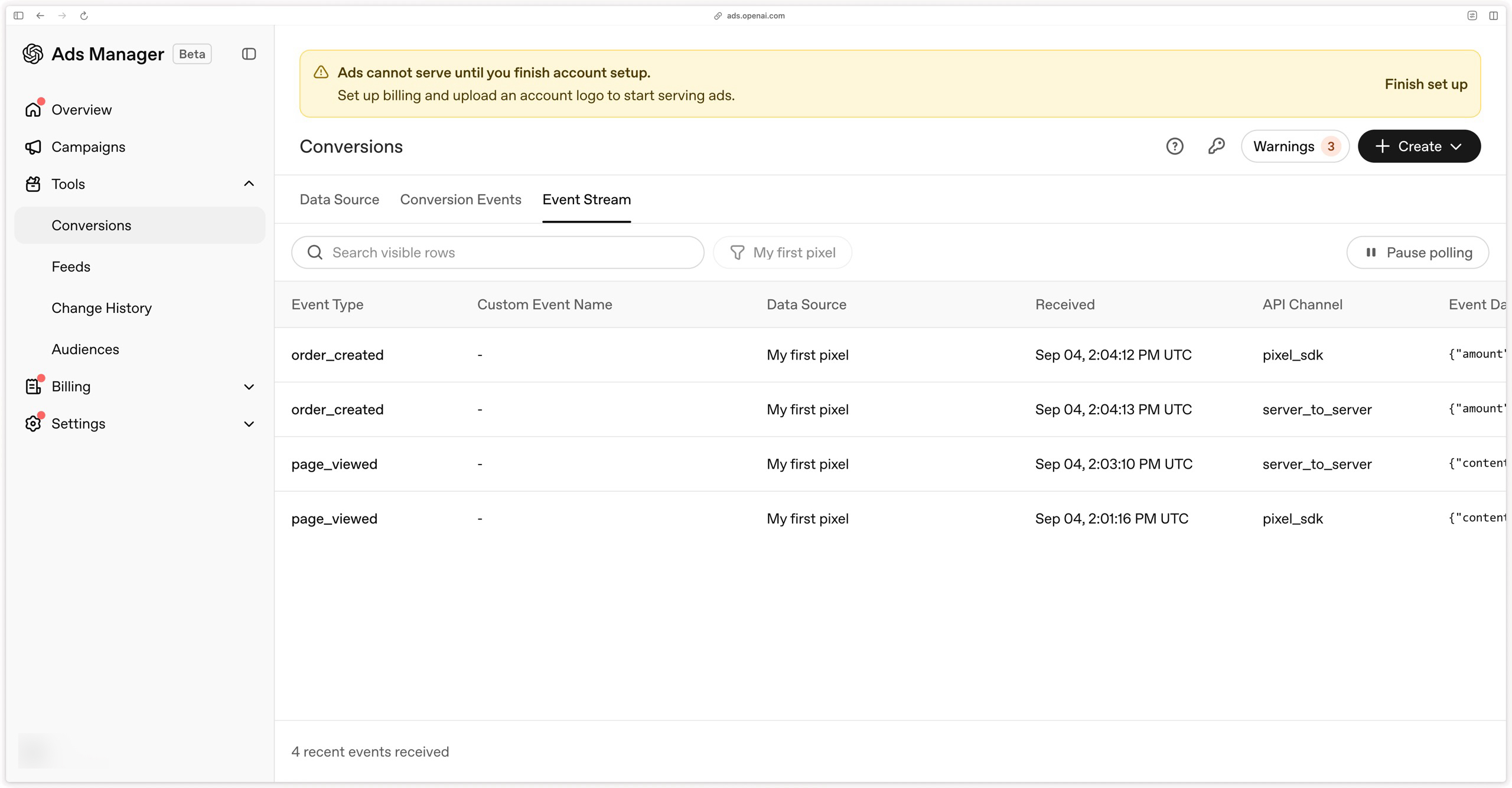Image resolution: width=1512 pixels, height=788 pixels.
Task: Select page_viewed row received 2:03:10 PM
Action: [x=890, y=464]
